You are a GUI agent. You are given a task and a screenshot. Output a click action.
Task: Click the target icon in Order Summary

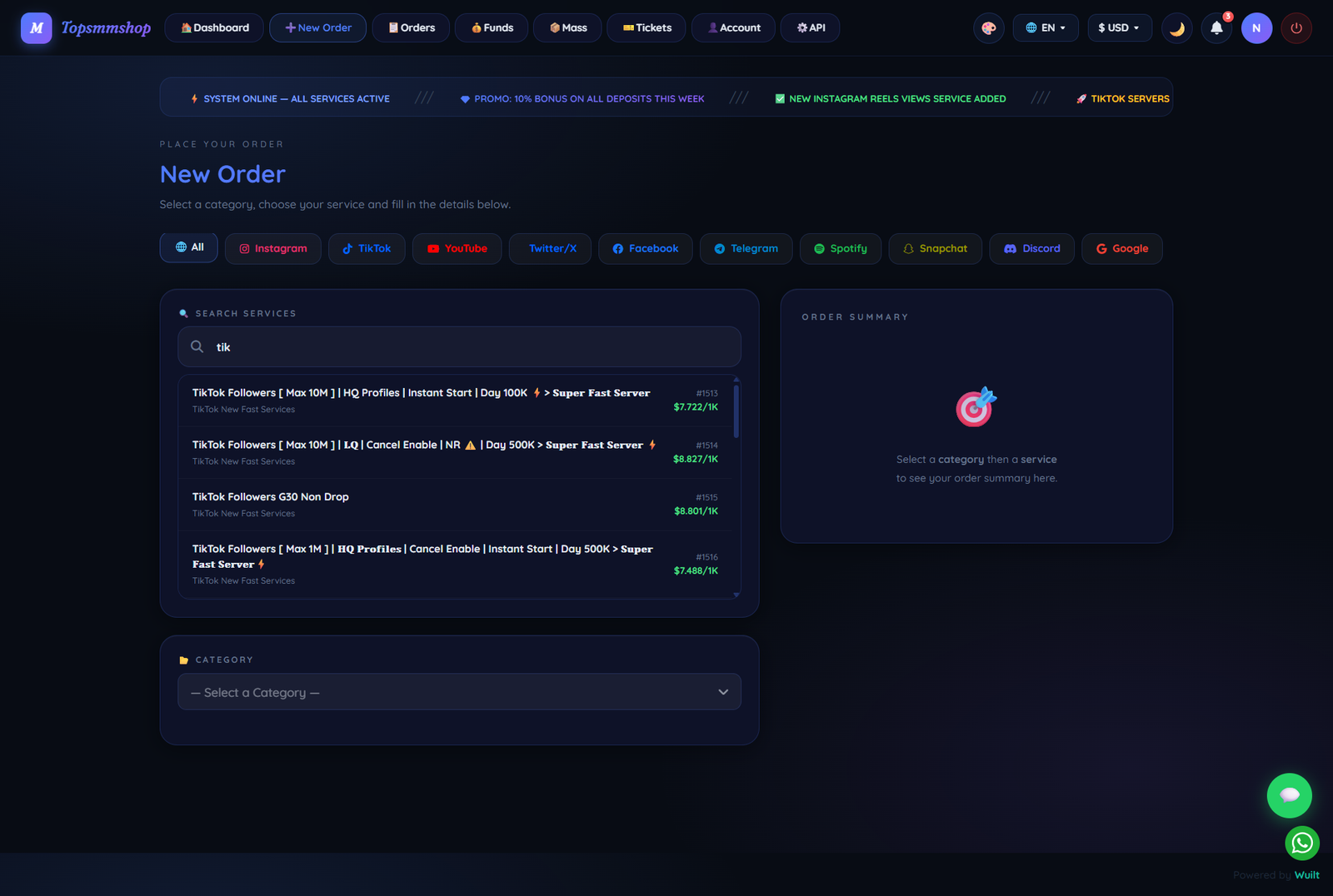pos(976,406)
